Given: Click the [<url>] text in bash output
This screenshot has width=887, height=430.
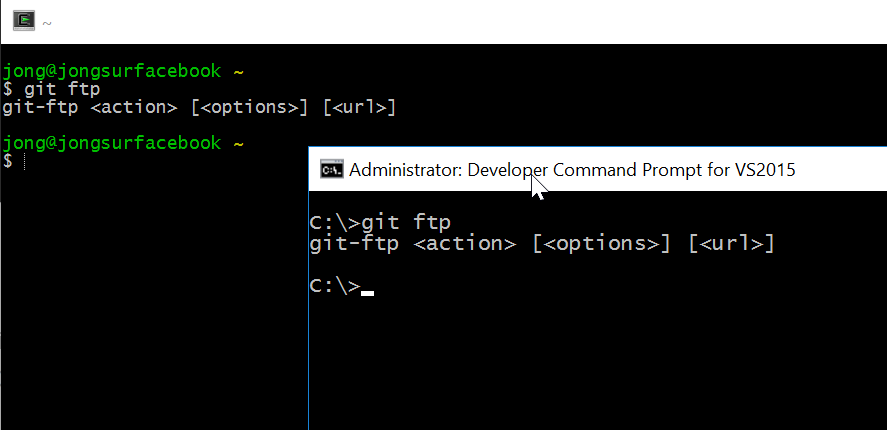Looking at the screenshot, I should pyautogui.click(x=360, y=107).
